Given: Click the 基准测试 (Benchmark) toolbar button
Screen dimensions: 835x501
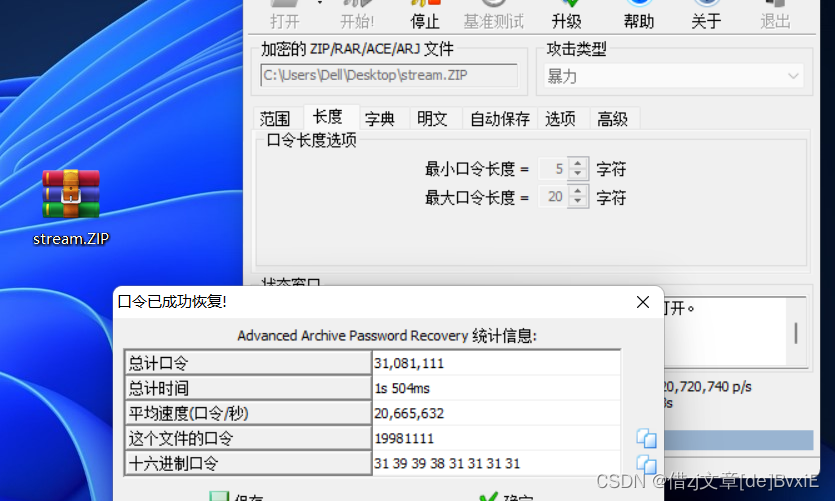Looking at the screenshot, I should (x=494, y=15).
